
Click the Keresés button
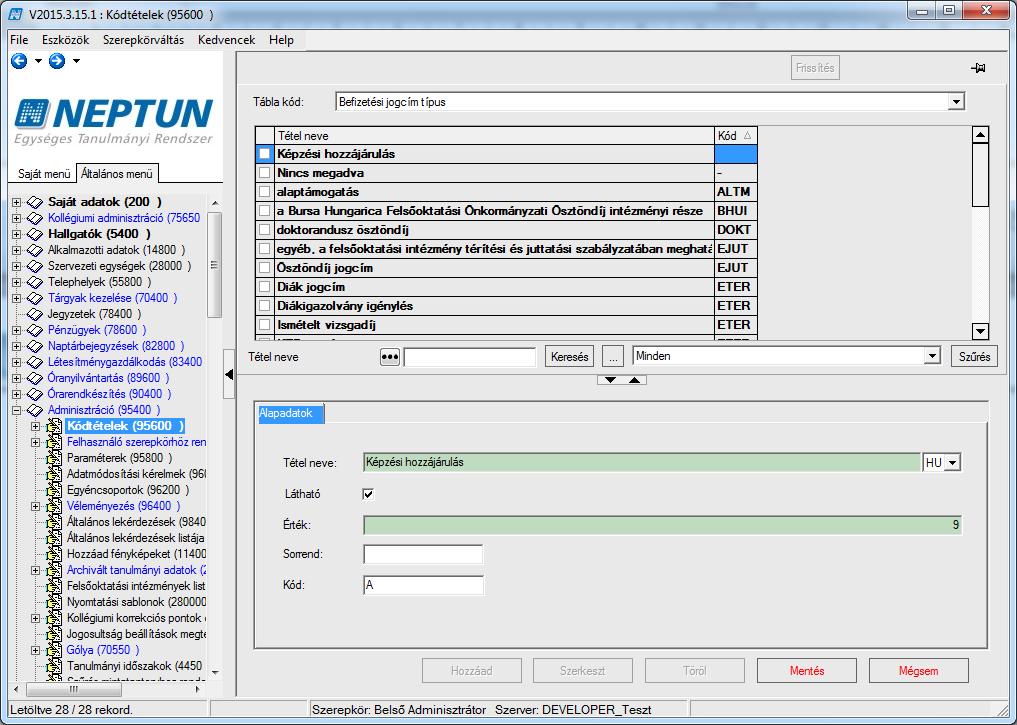(x=569, y=357)
